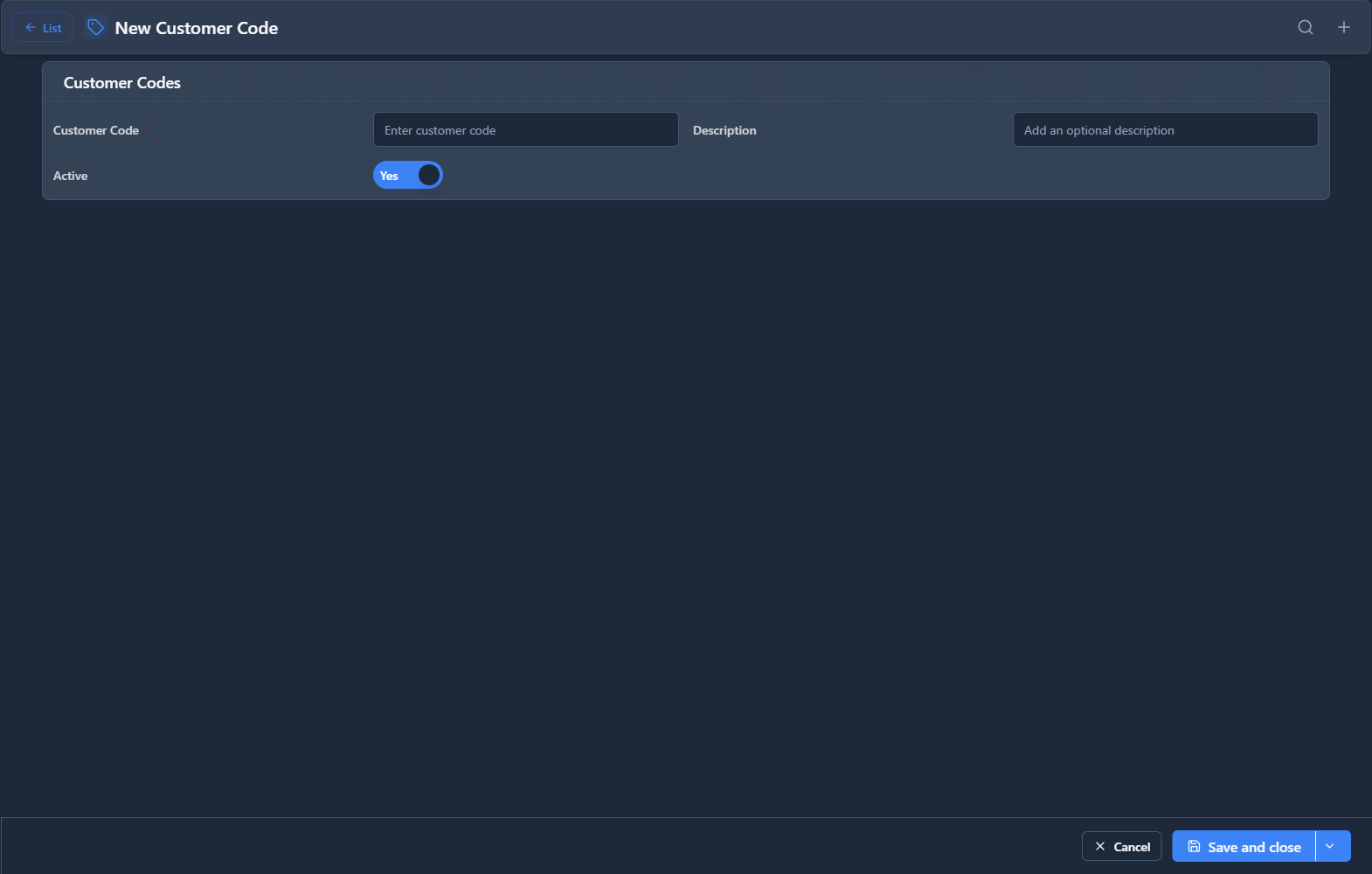Screen dimensions: 1372x874
Task: Click the Description field label
Action: coord(724,130)
